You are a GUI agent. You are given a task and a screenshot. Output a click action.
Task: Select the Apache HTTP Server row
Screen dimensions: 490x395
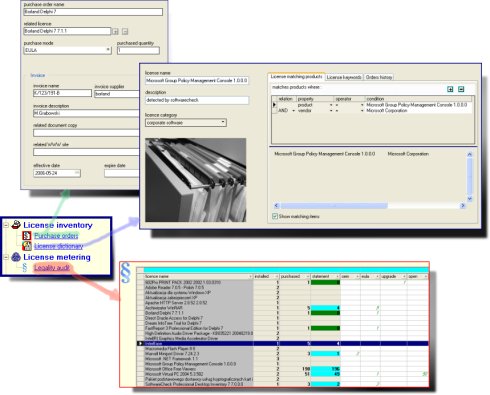(282, 303)
